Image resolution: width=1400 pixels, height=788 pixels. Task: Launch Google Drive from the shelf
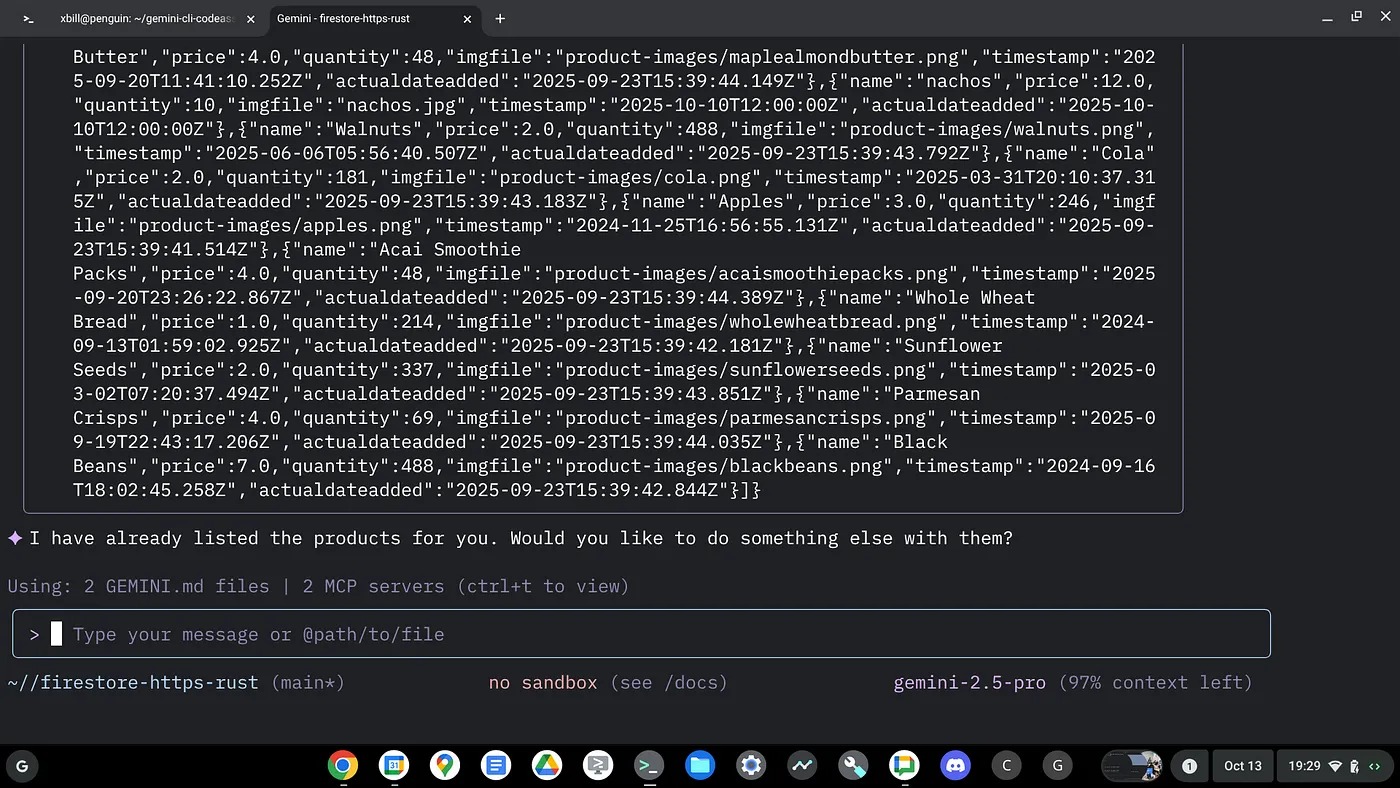point(547,766)
